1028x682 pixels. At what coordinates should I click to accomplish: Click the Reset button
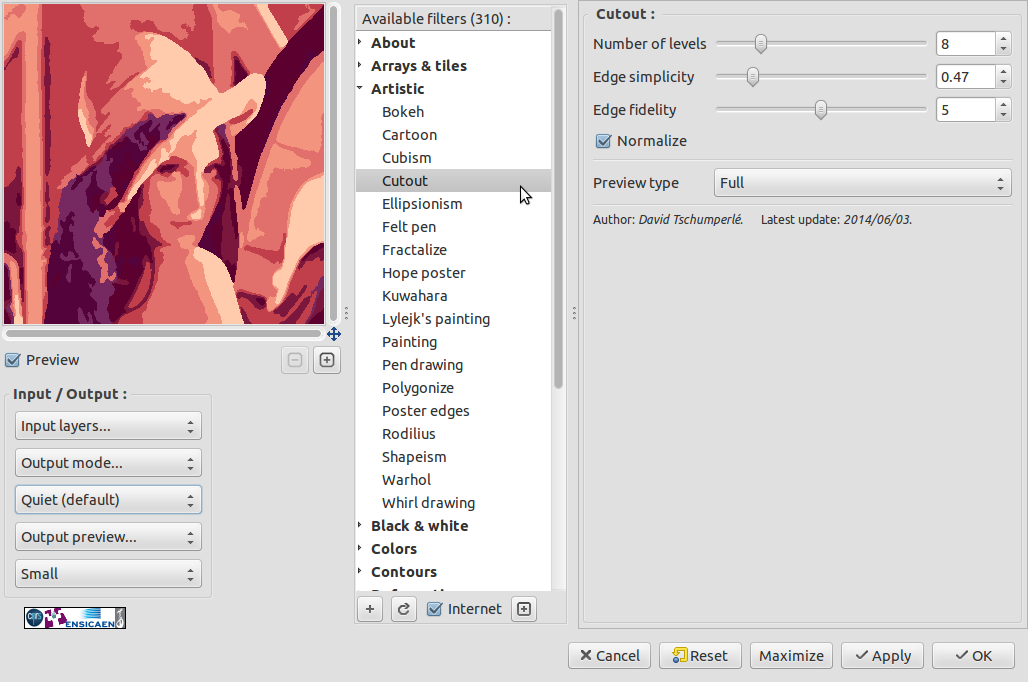pyautogui.click(x=700, y=656)
